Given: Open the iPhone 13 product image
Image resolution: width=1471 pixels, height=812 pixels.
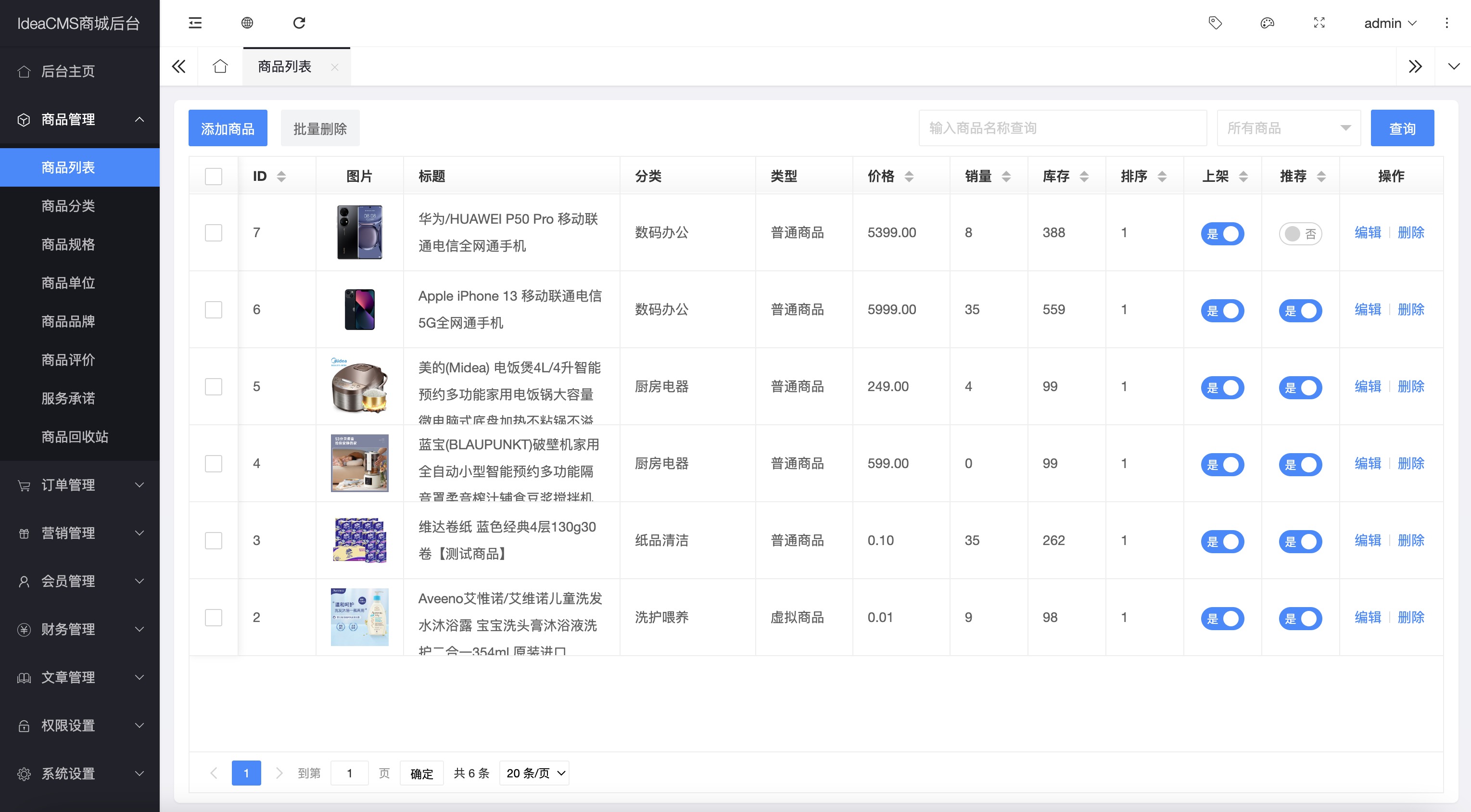Looking at the screenshot, I should pos(360,309).
